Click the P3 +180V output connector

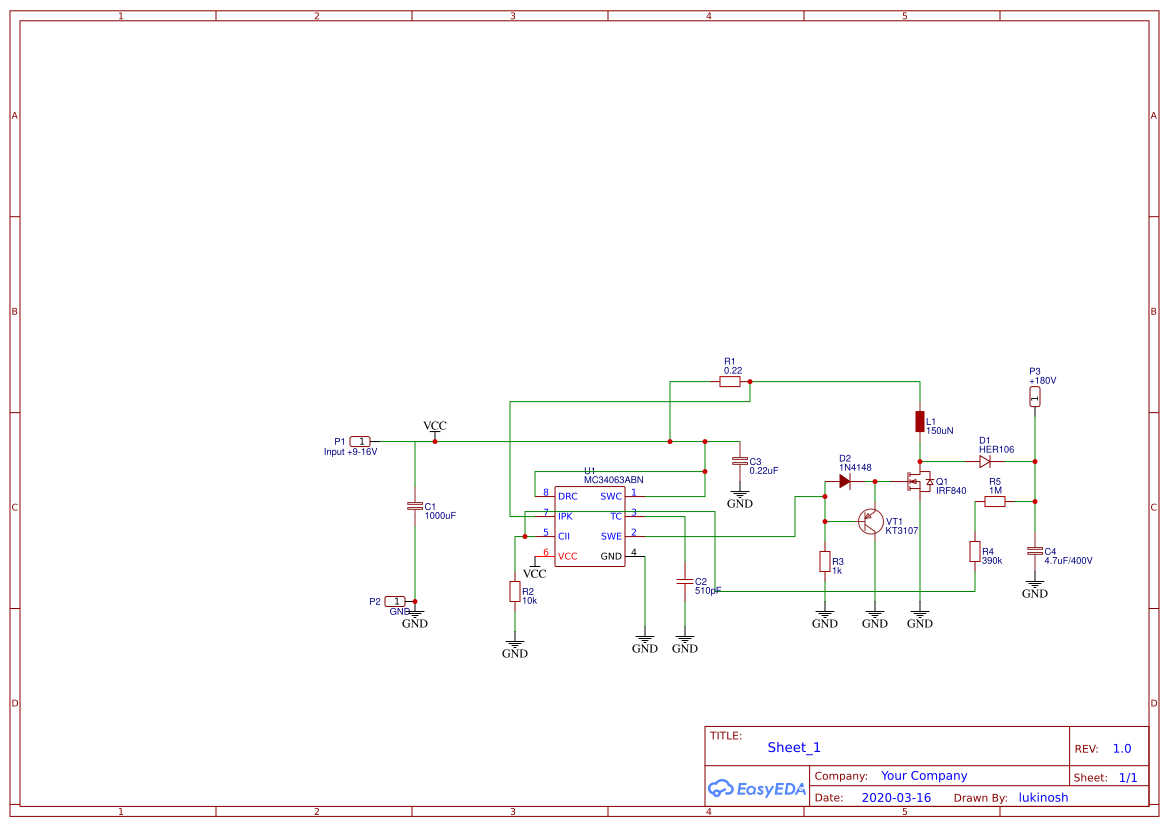(x=1034, y=395)
